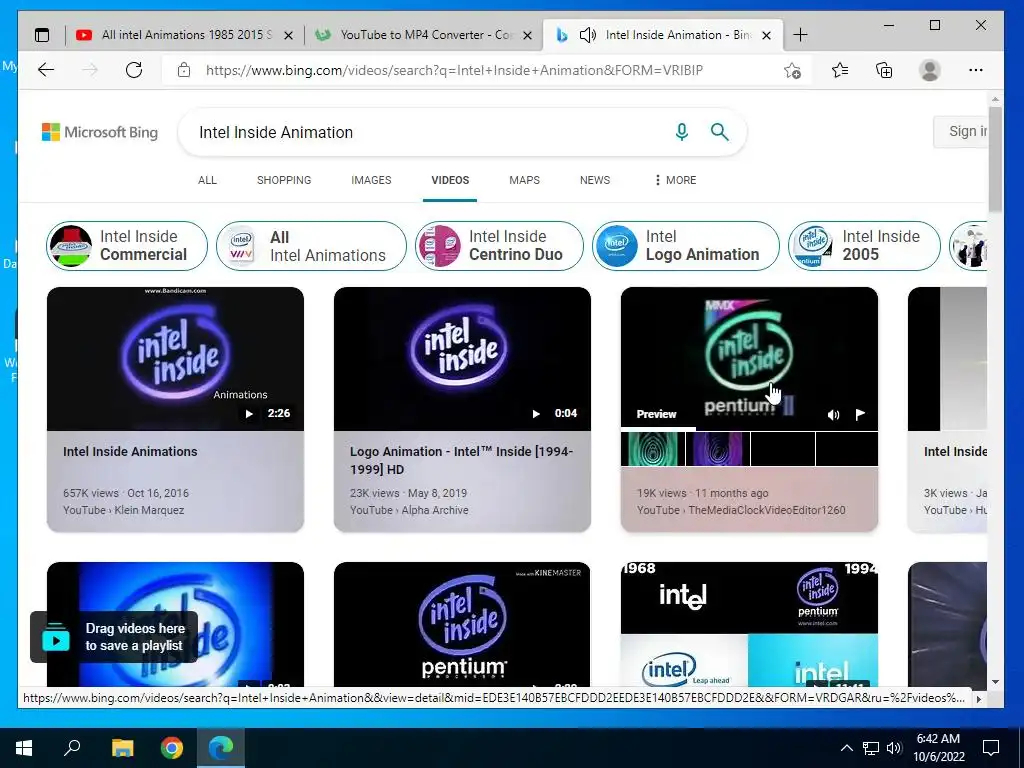Switch to the NEWS search tab
Image resolution: width=1024 pixels, height=768 pixels.
(x=595, y=180)
